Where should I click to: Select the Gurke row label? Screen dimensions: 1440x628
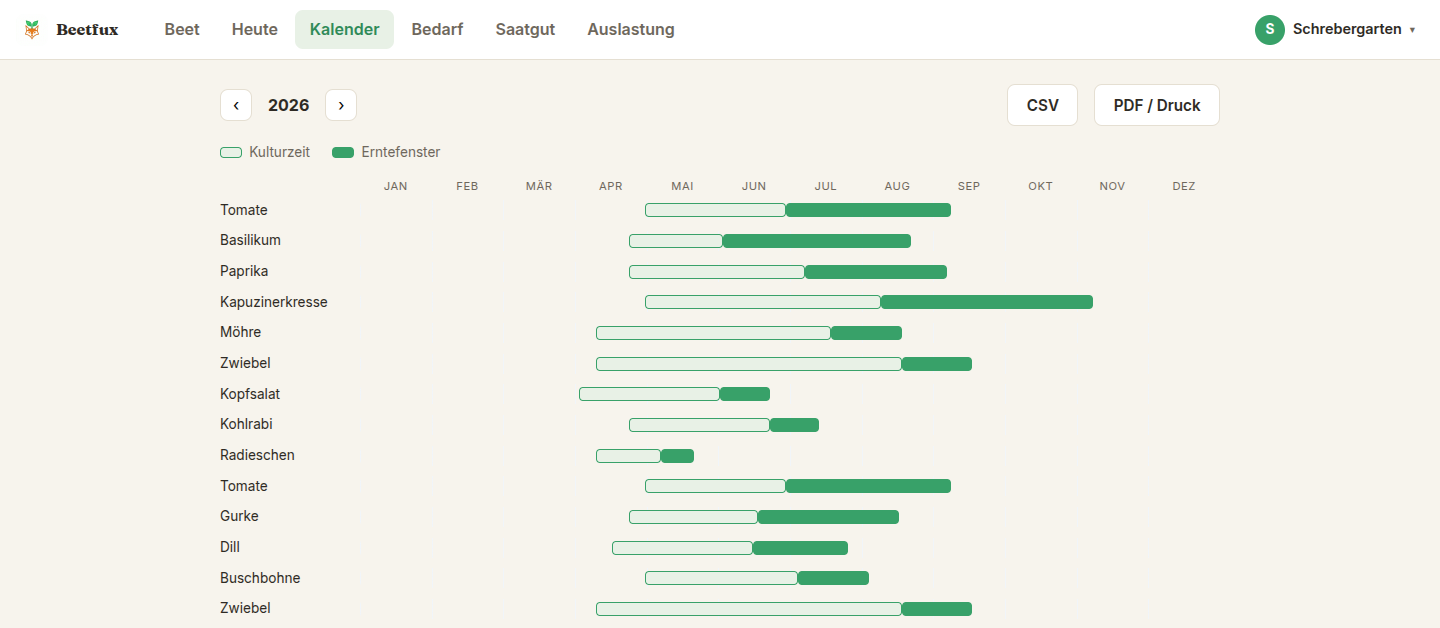pos(239,516)
